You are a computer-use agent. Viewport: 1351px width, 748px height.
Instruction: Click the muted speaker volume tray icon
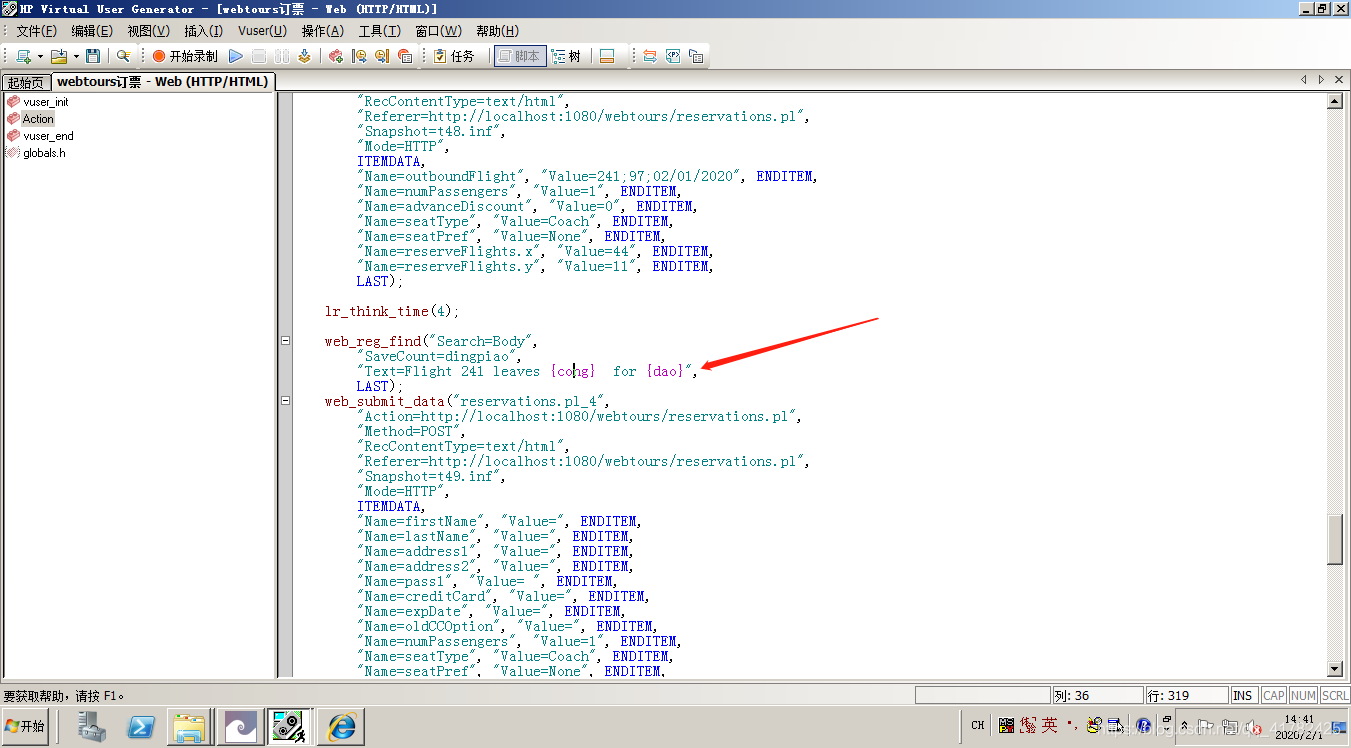tap(1251, 726)
